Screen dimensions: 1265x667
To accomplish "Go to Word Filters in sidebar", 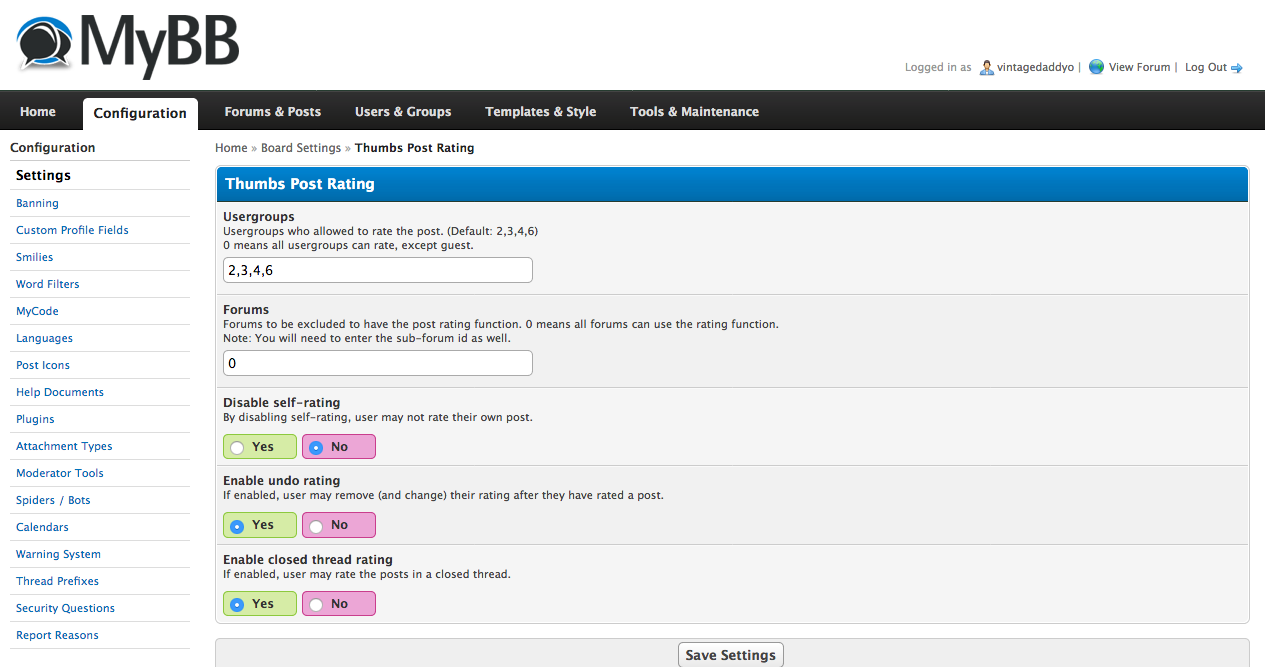I will click(47, 284).
